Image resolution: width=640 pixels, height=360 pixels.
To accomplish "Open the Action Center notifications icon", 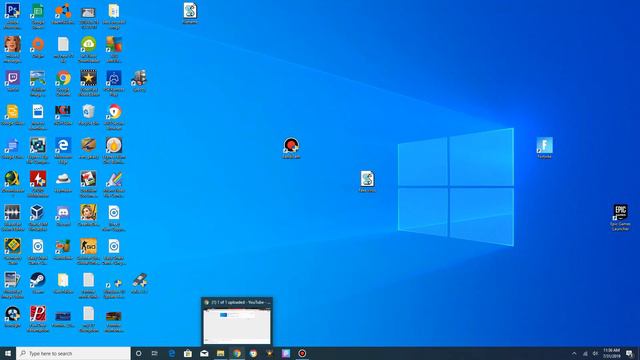I will click(x=630, y=353).
